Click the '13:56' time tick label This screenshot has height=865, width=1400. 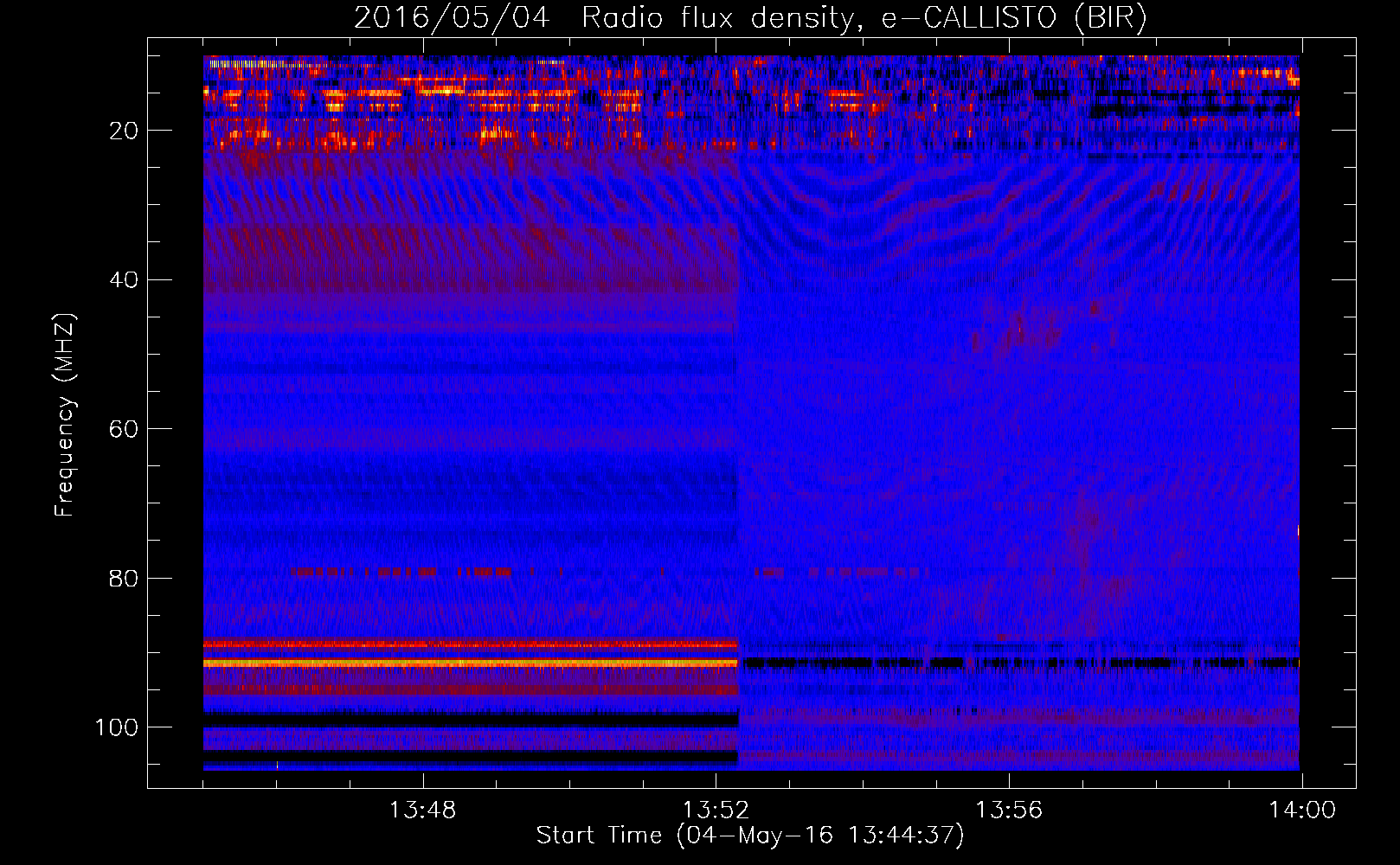(1009, 810)
